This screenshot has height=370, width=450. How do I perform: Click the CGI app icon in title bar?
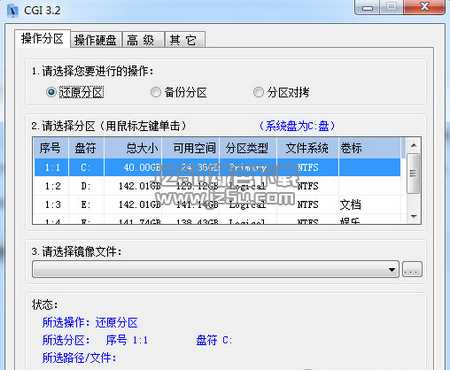13,10
